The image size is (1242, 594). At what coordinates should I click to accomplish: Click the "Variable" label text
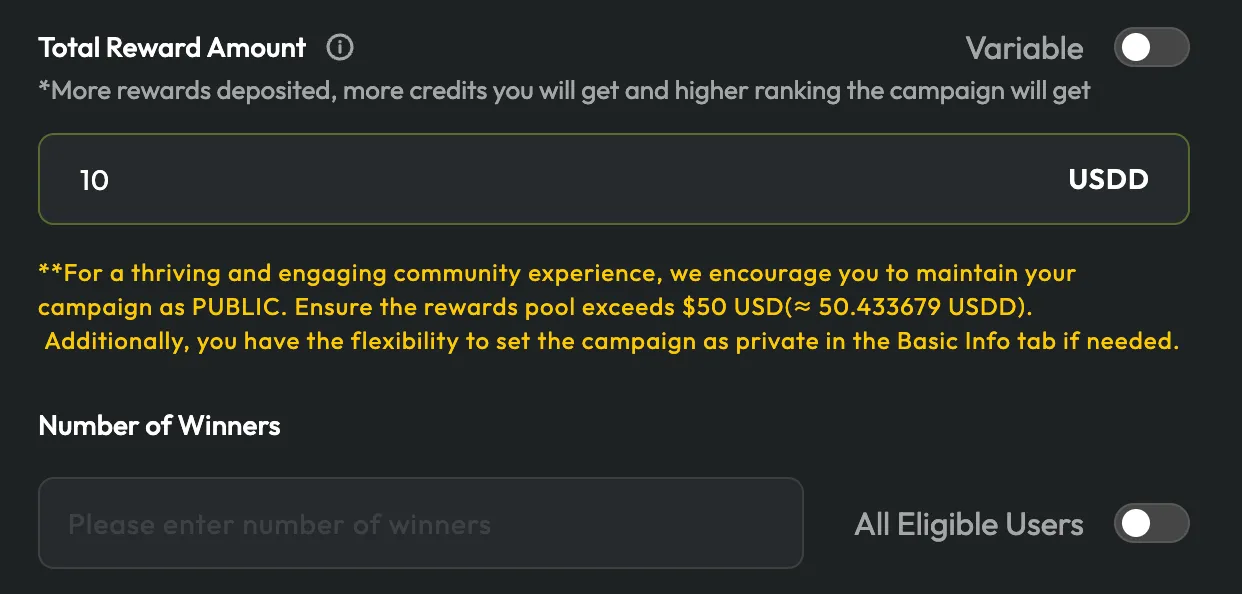[x=1024, y=48]
